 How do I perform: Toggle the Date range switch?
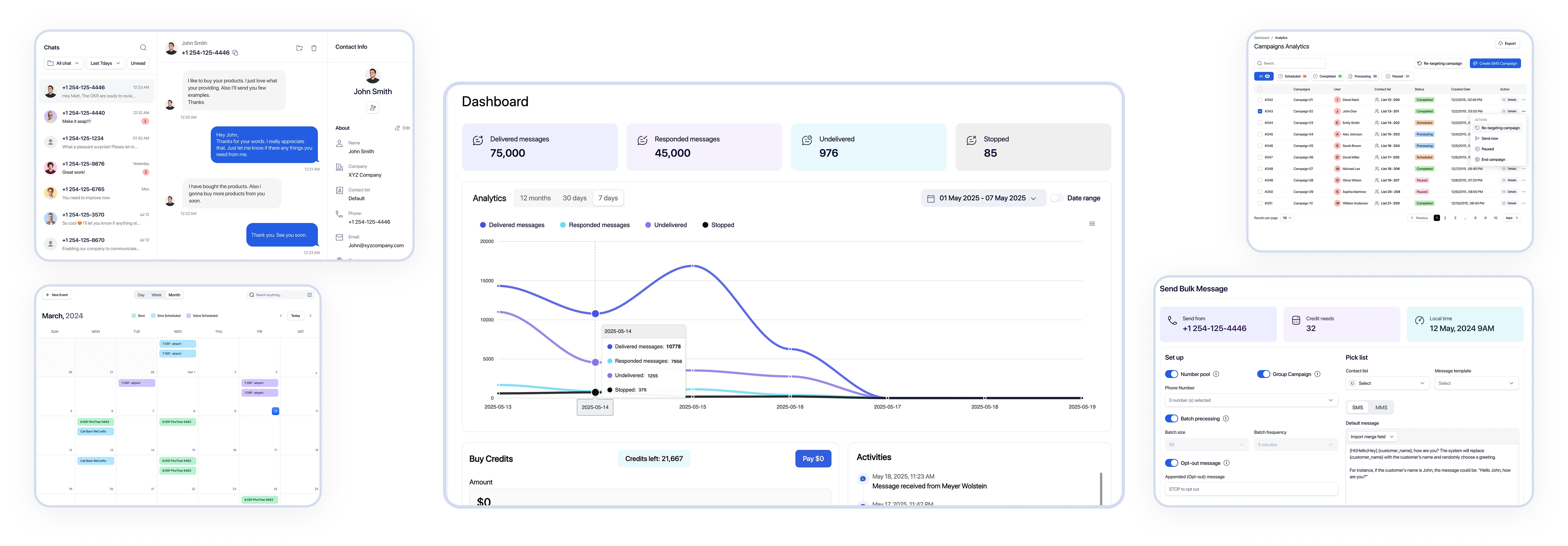coord(1057,199)
